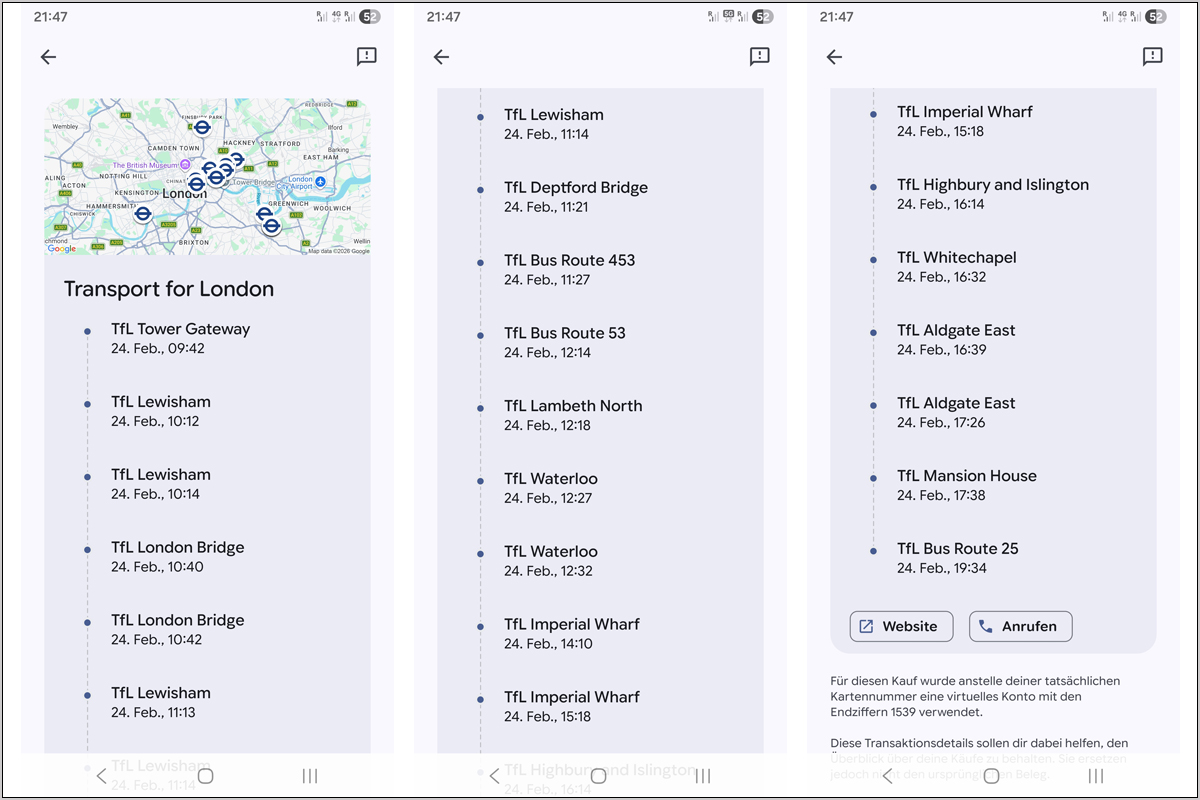Image resolution: width=1200 pixels, height=800 pixels.
Task: Select the TfL Deptford Bridge entry
Action: 575,196
